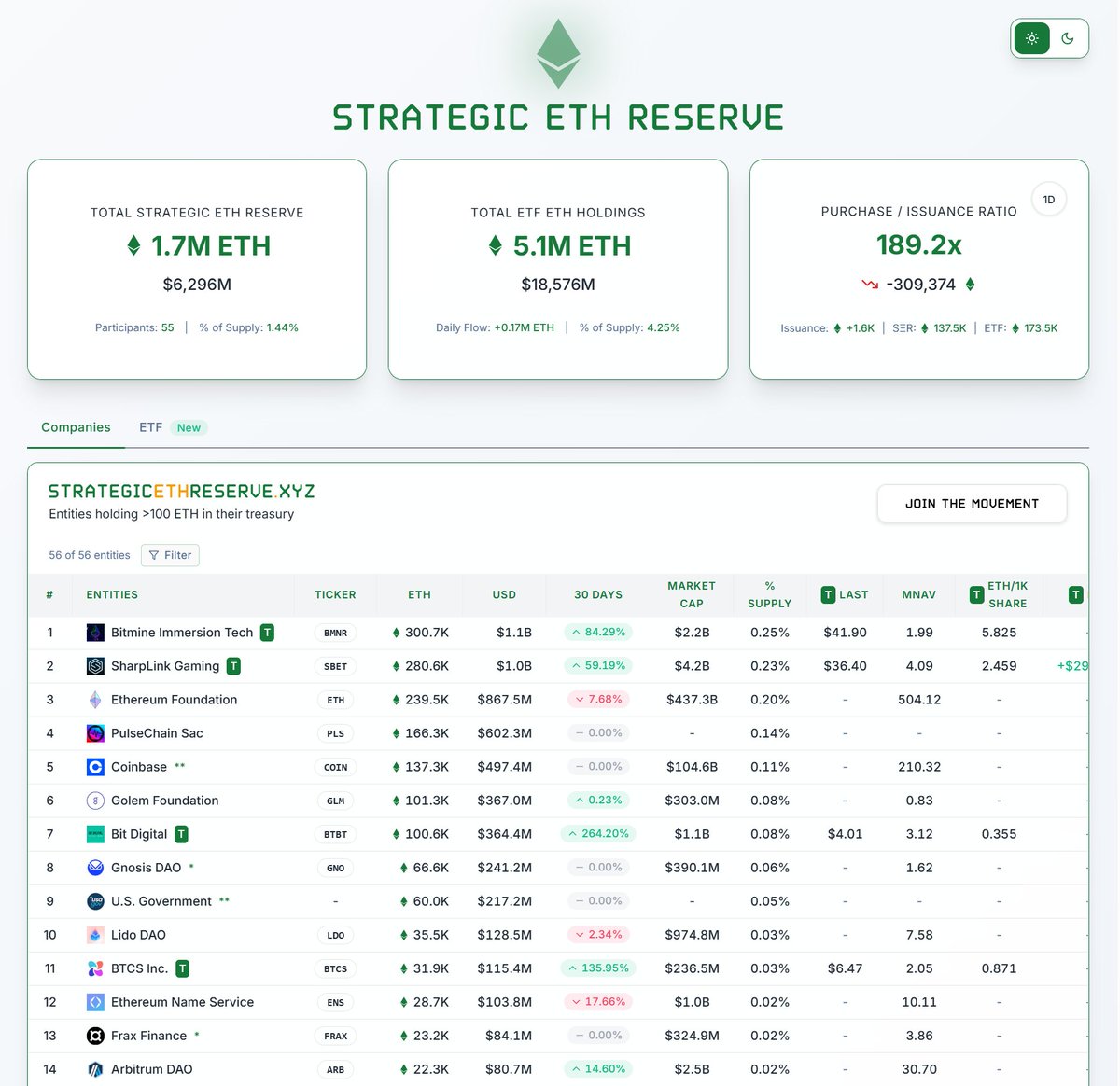Click the Participants: 55 value
Image resolution: width=1120 pixels, height=1086 pixels.
click(167, 327)
